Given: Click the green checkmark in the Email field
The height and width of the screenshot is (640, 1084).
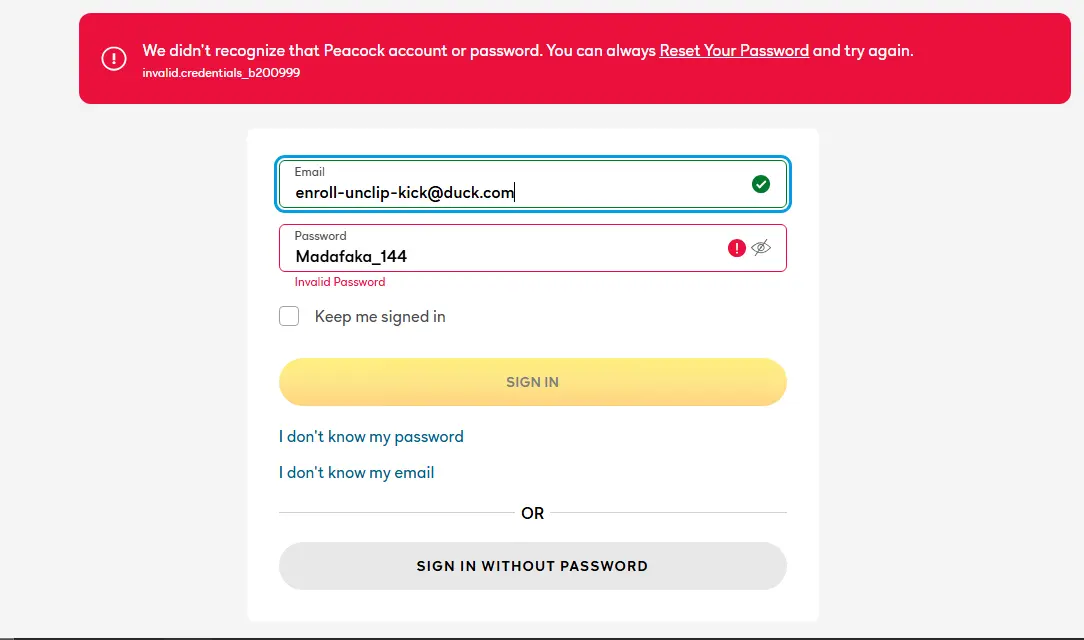Looking at the screenshot, I should [x=760, y=184].
